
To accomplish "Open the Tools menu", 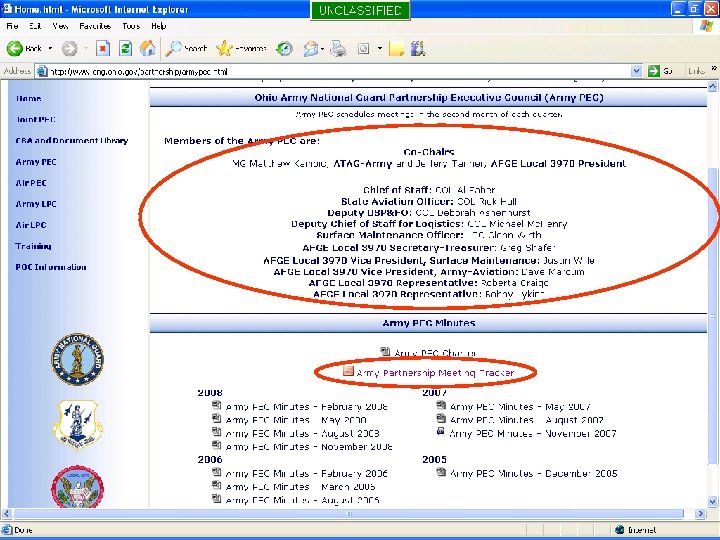I will [x=131, y=26].
